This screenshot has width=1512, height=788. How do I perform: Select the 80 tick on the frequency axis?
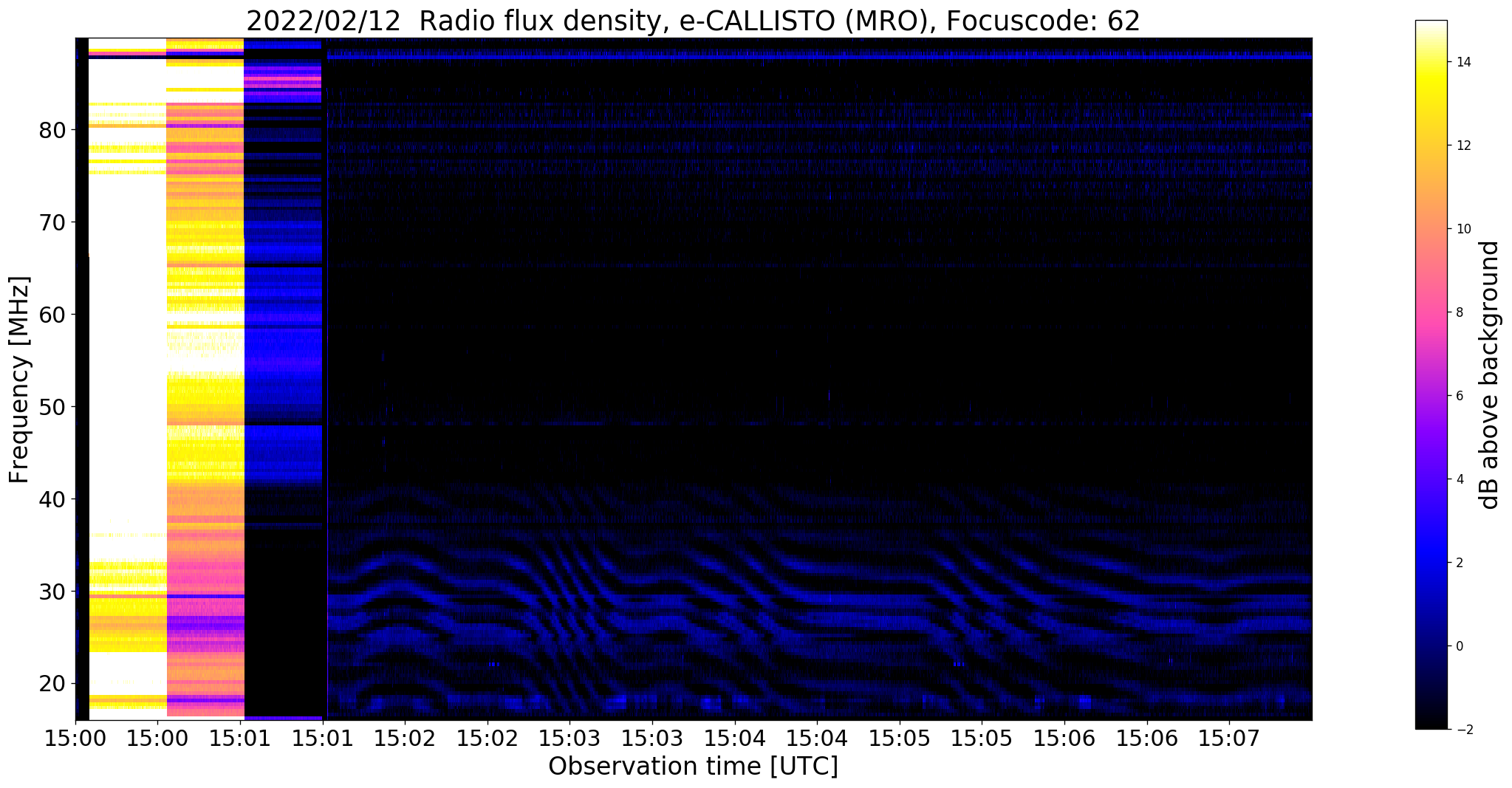(x=52, y=130)
